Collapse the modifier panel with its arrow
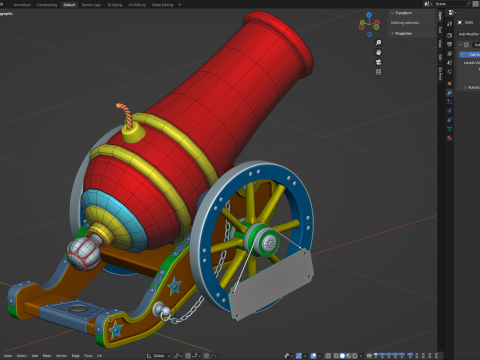480x360 pixels. (x=461, y=45)
